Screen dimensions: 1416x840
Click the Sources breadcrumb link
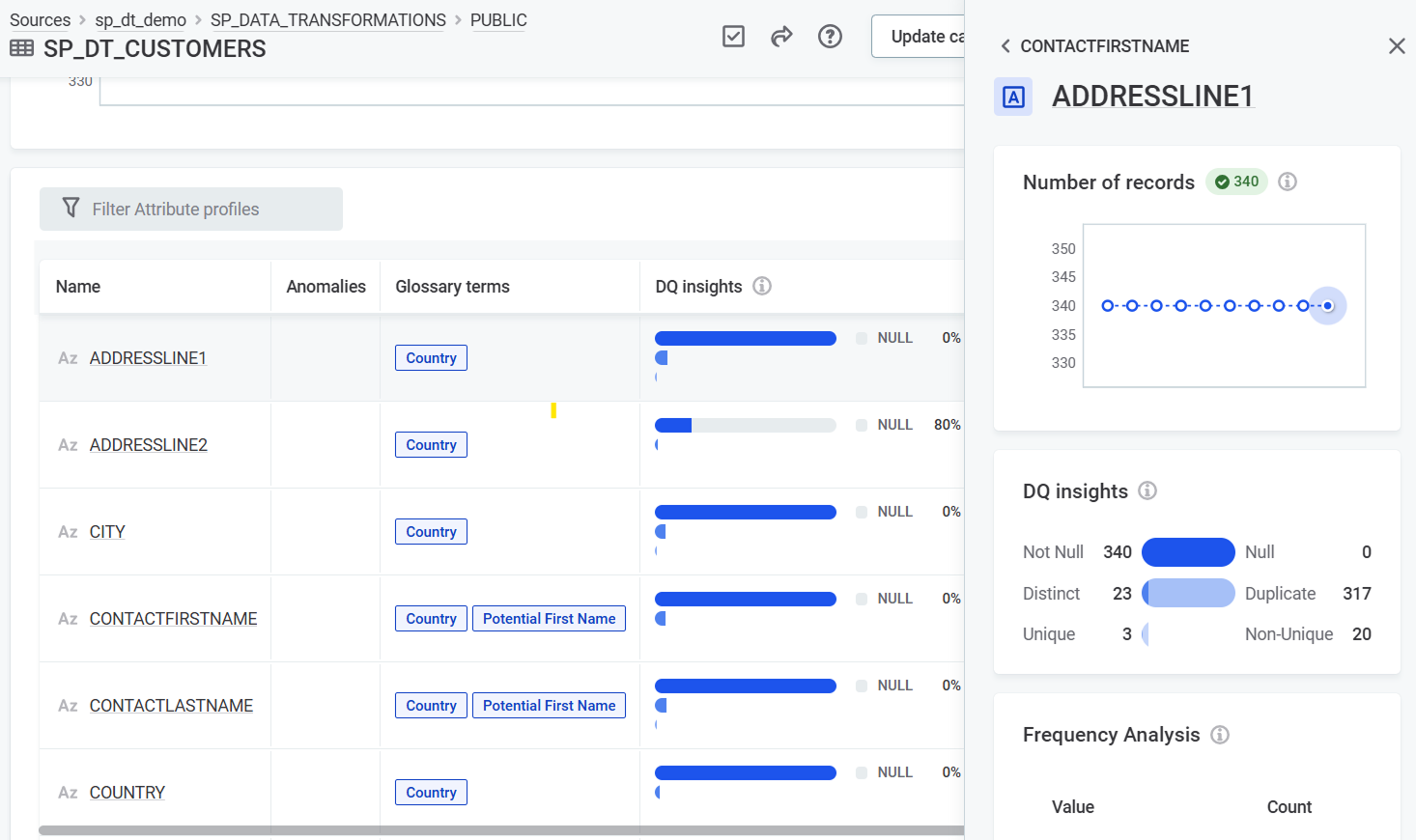coord(40,19)
